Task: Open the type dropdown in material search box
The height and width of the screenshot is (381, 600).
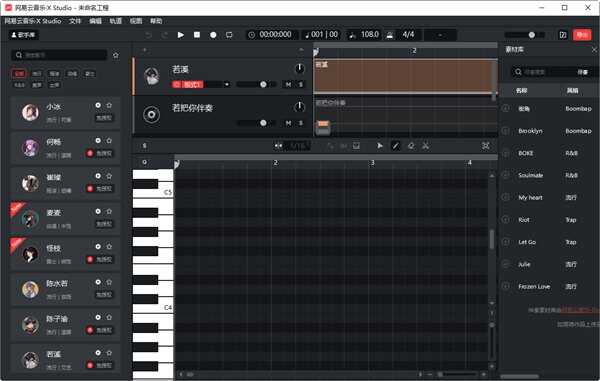Action: pyautogui.click(x=583, y=72)
